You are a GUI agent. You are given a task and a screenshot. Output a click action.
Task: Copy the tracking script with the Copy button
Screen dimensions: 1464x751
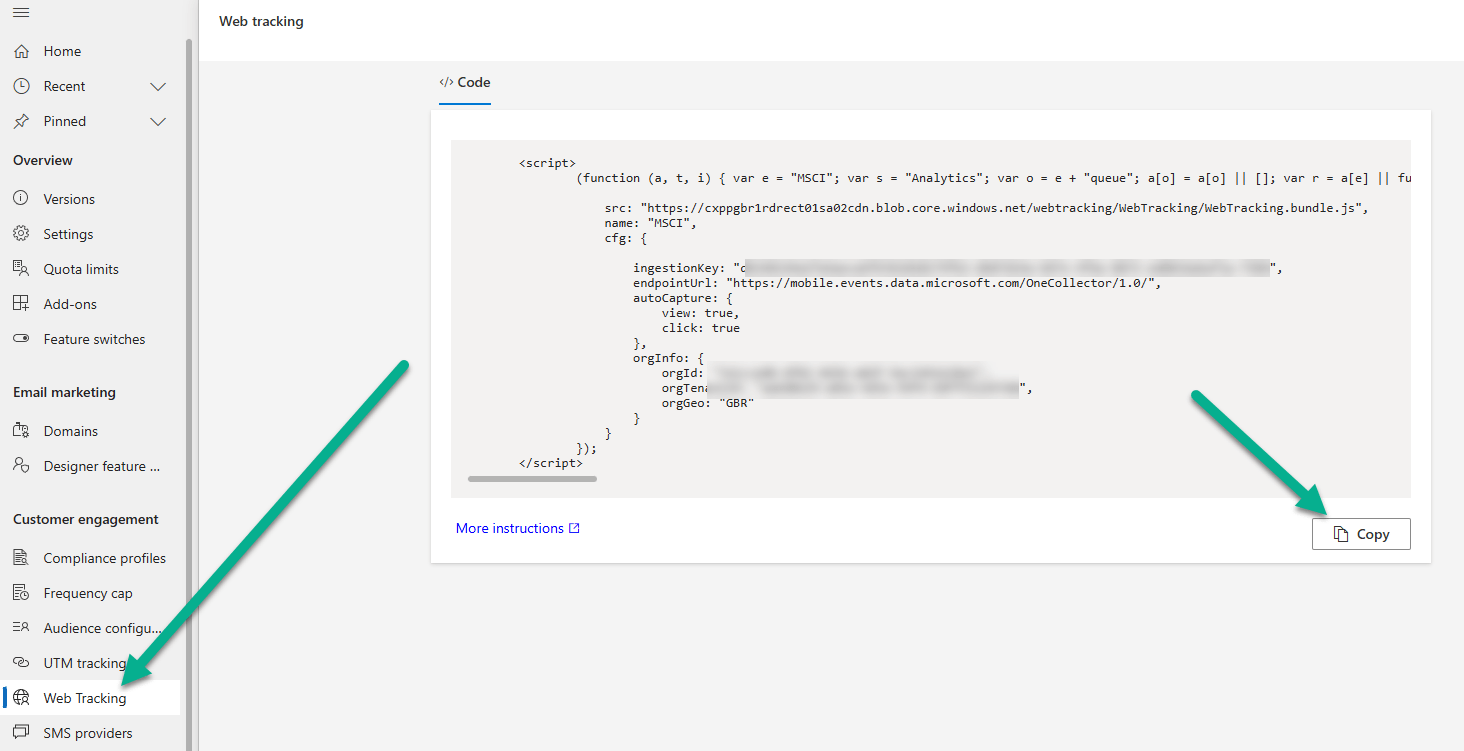(x=1361, y=534)
